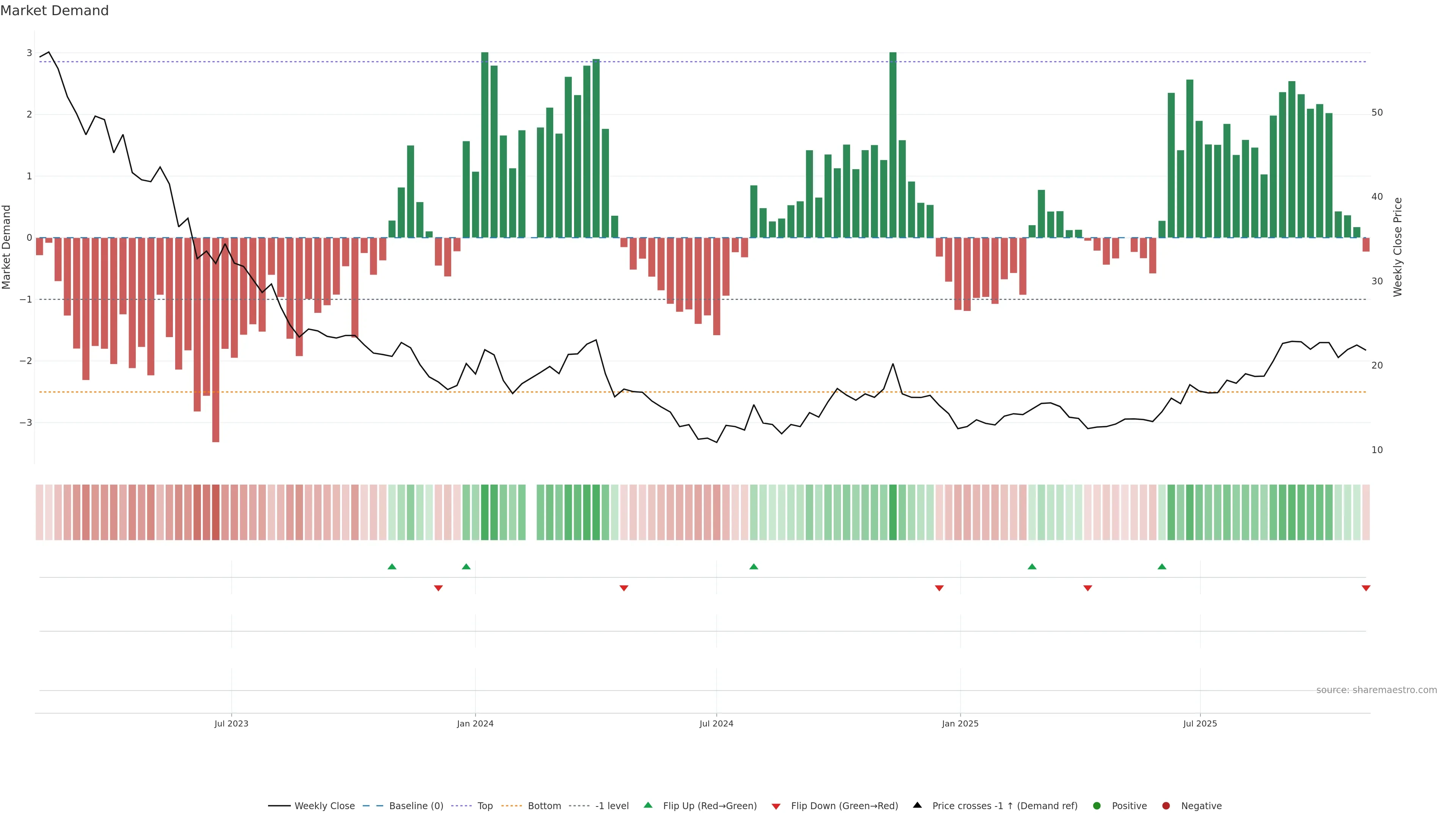This screenshot has height=819, width=1456.
Task: Click the Jan 2024 x-axis label
Action: (475, 723)
